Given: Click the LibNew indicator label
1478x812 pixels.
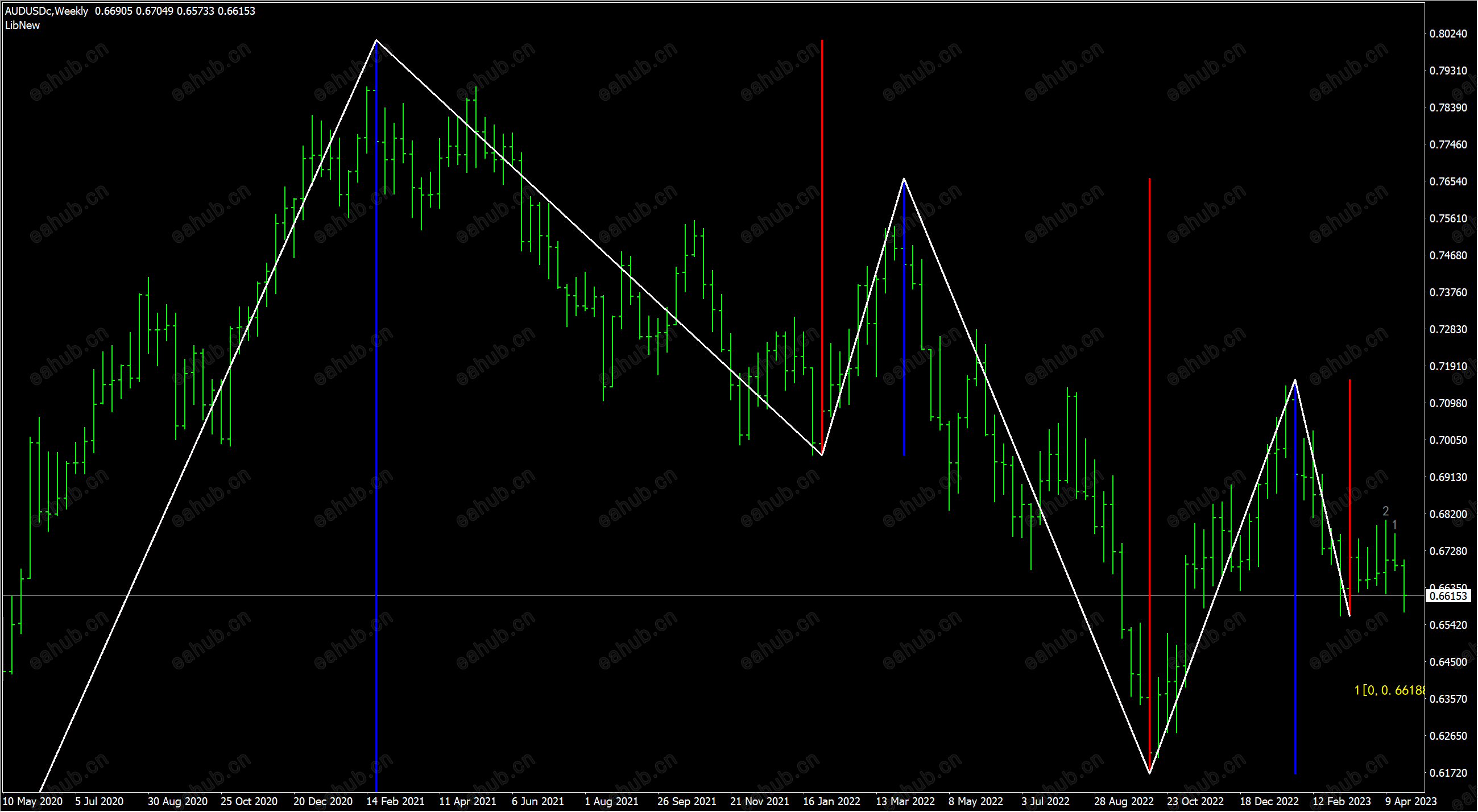Looking at the screenshot, I should 22,25.
